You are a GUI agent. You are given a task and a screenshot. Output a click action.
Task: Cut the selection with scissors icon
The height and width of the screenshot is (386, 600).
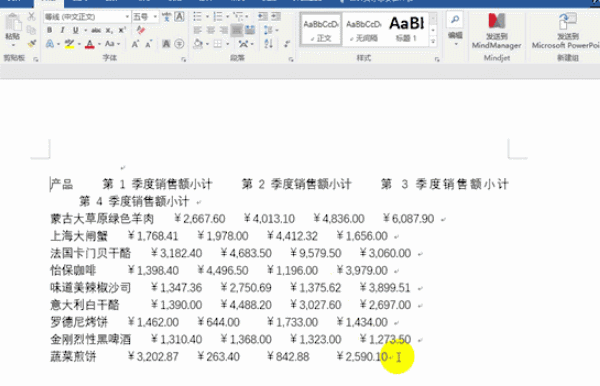31,16
